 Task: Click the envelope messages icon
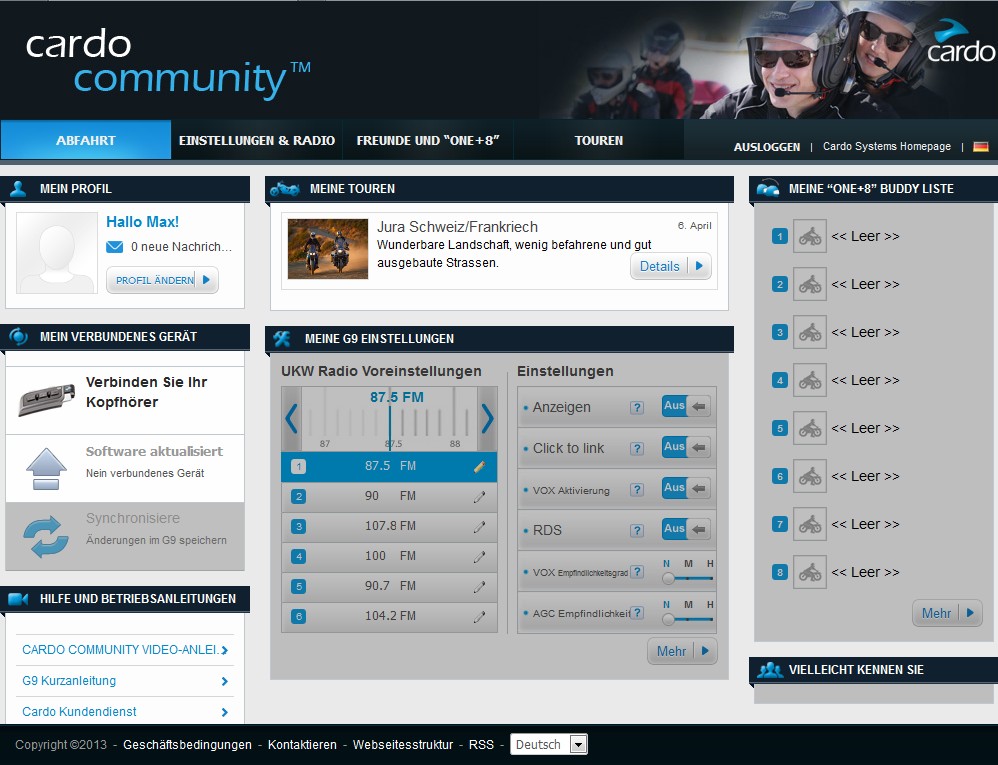(115, 246)
